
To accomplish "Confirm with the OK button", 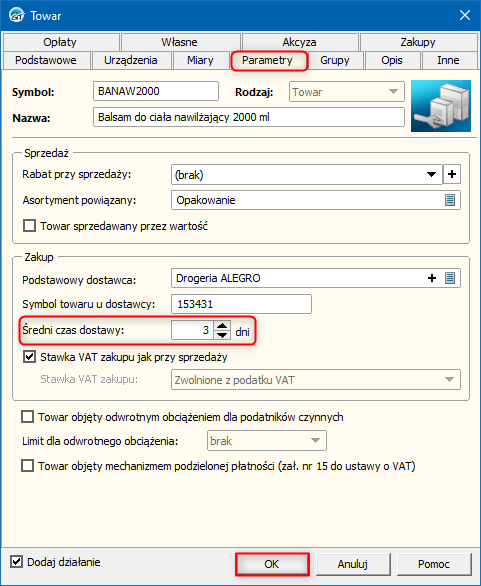I will tap(272, 564).
